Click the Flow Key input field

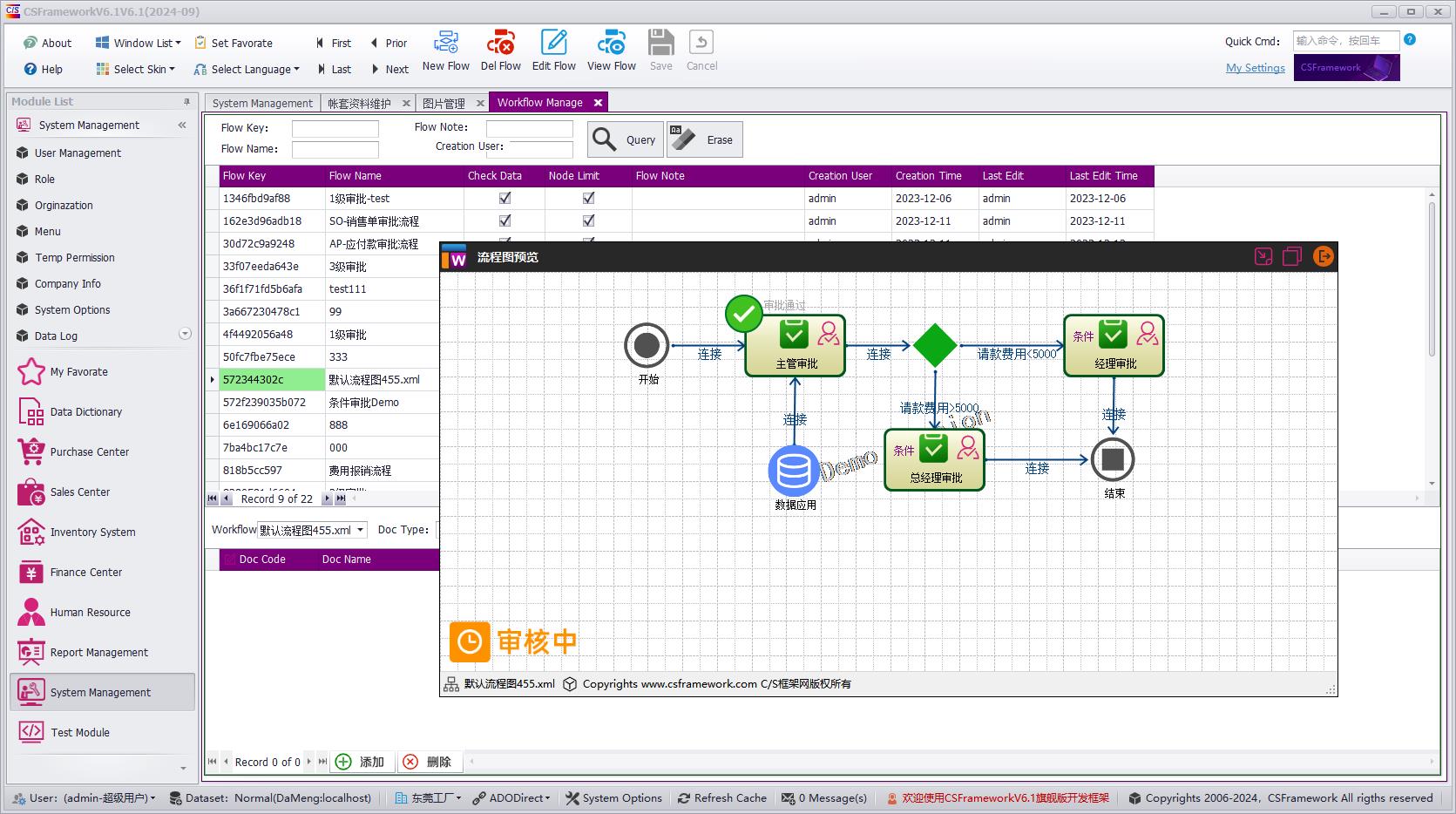335,128
